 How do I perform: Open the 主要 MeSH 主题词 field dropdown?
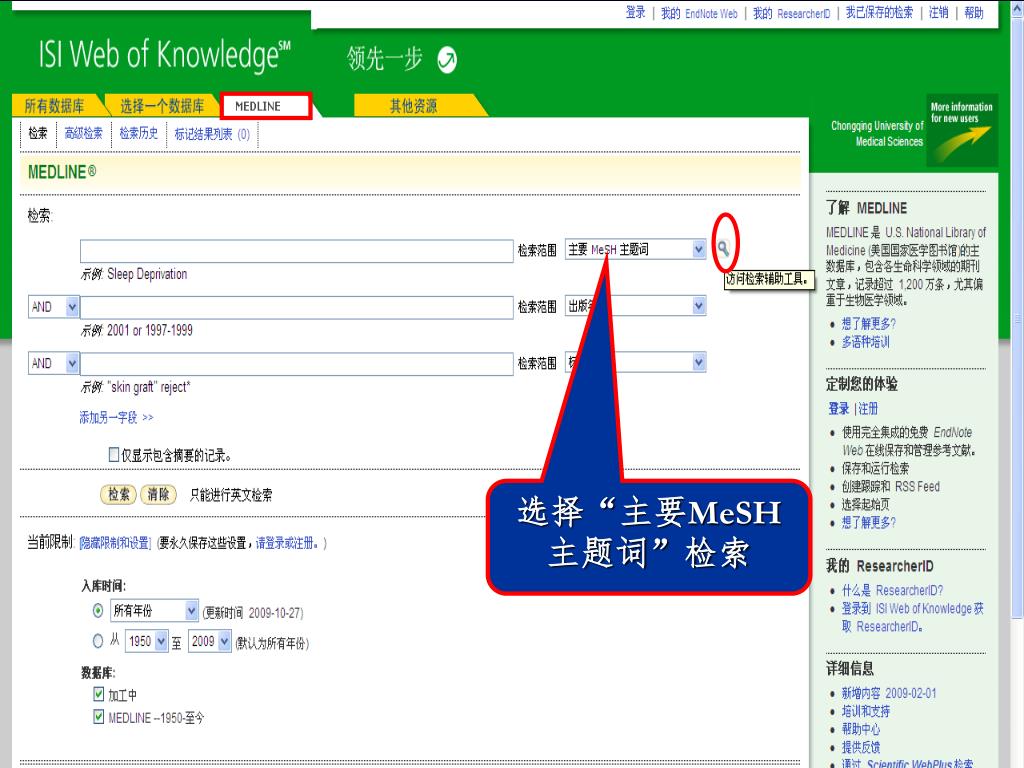(635, 249)
